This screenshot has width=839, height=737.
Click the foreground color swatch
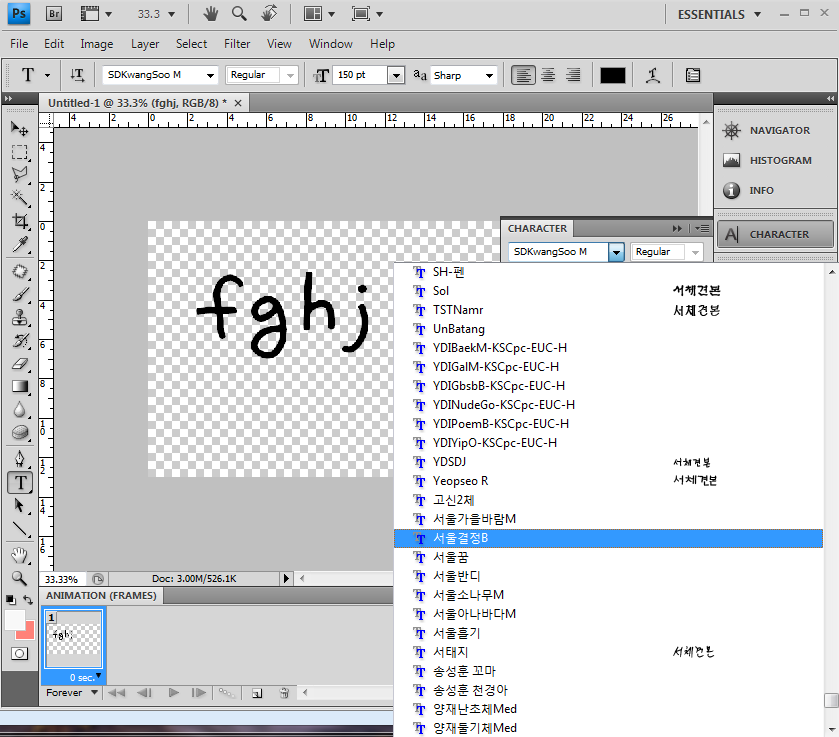pyautogui.click(x=14, y=620)
